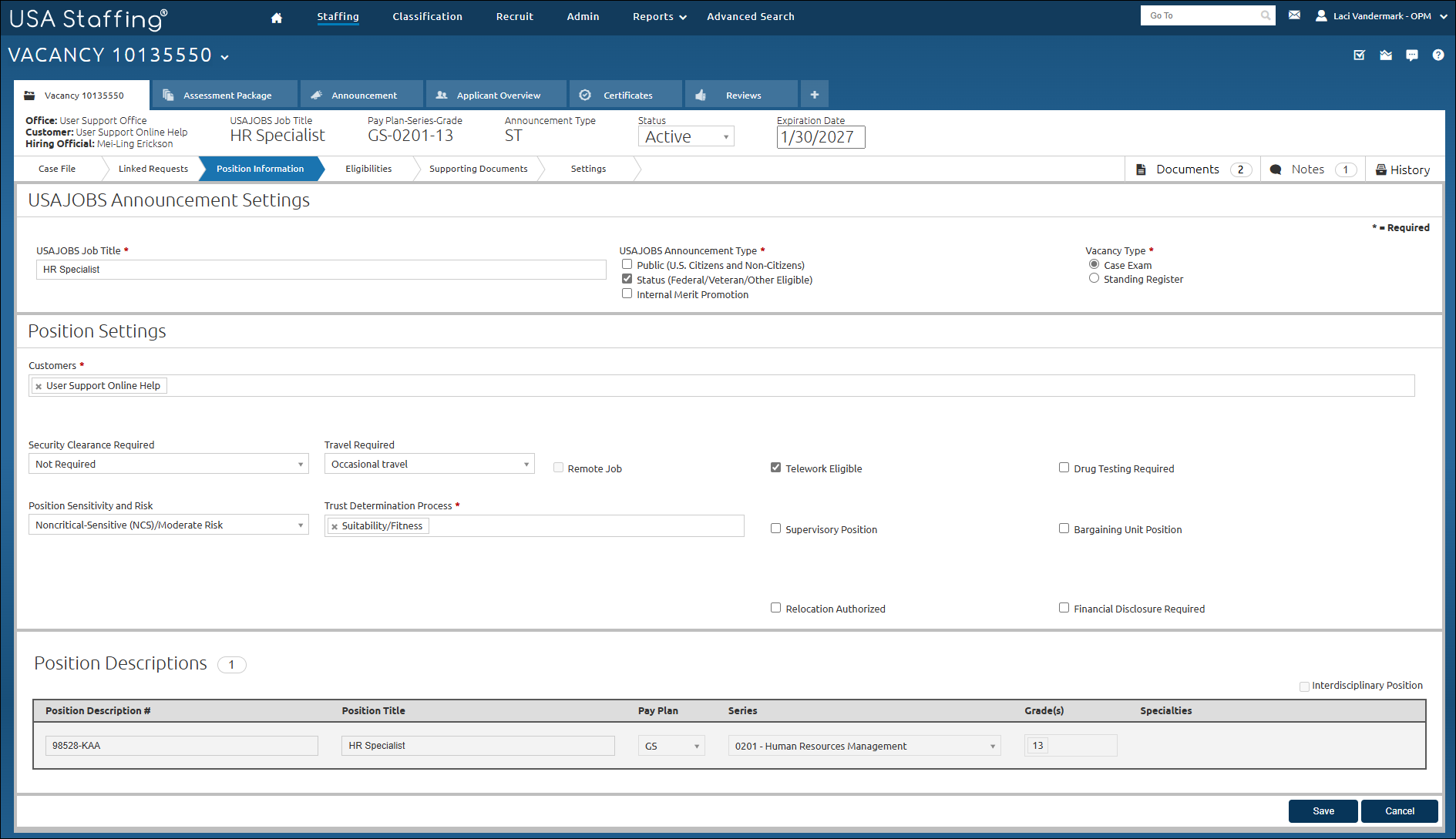Image resolution: width=1456 pixels, height=839 pixels.
Task: Click the Announcement megaphone icon
Action: [316, 96]
